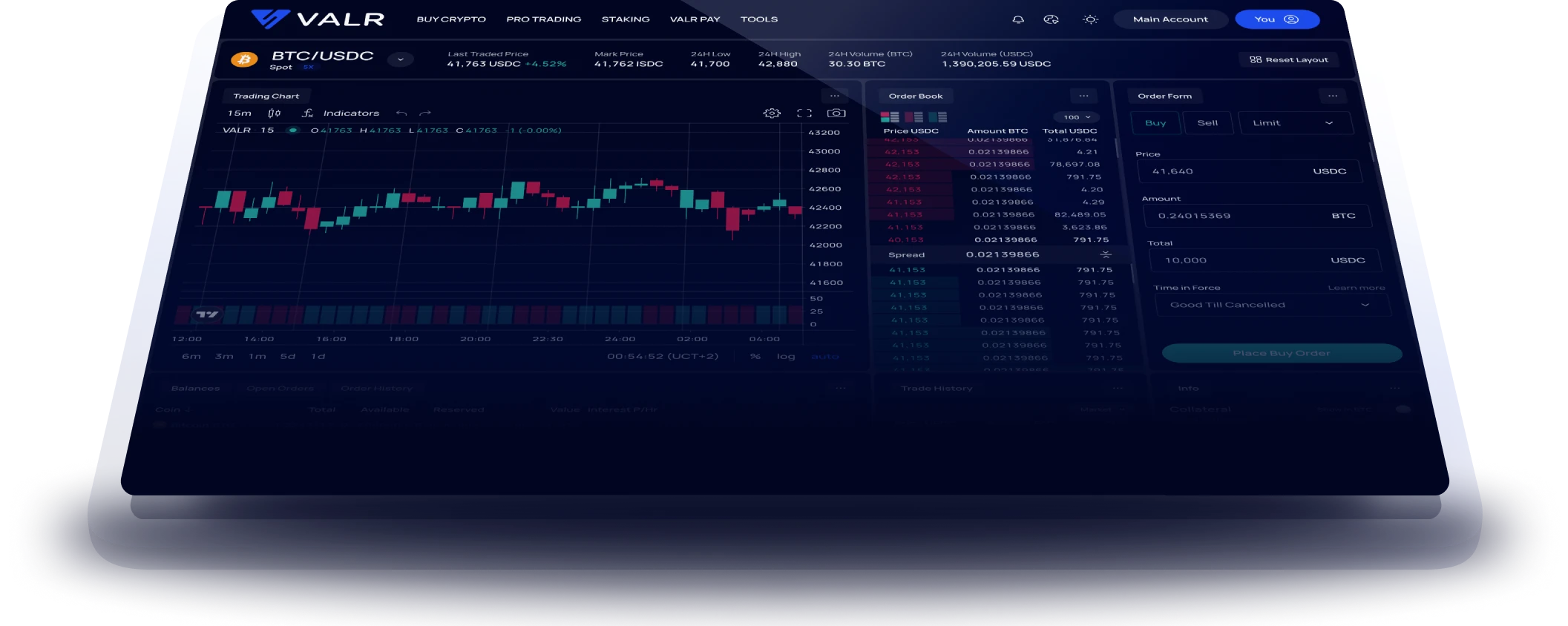Select the Sell side toggle
The height and width of the screenshot is (626, 1568).
click(1207, 123)
